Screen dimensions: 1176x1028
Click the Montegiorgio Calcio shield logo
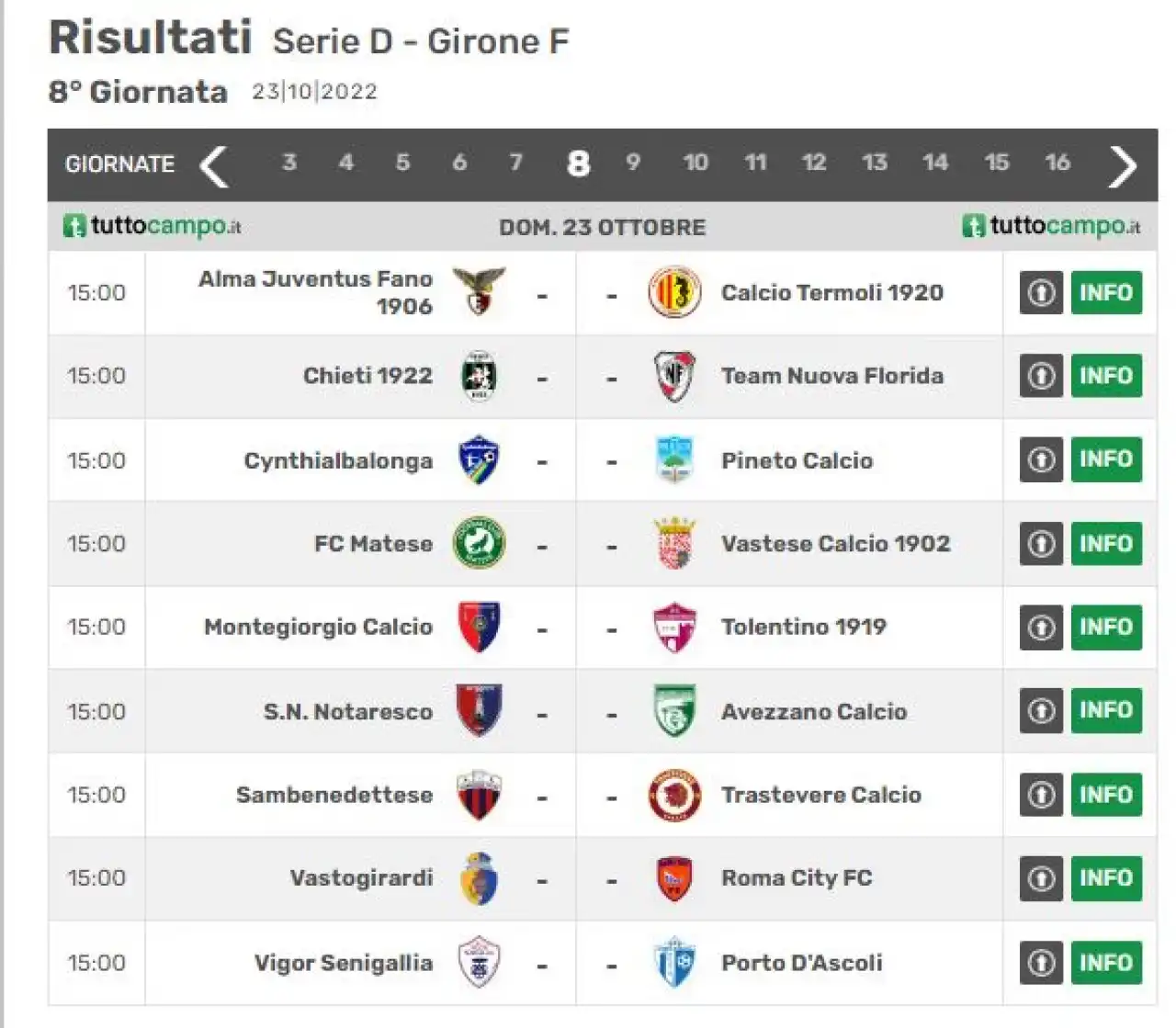tap(479, 627)
